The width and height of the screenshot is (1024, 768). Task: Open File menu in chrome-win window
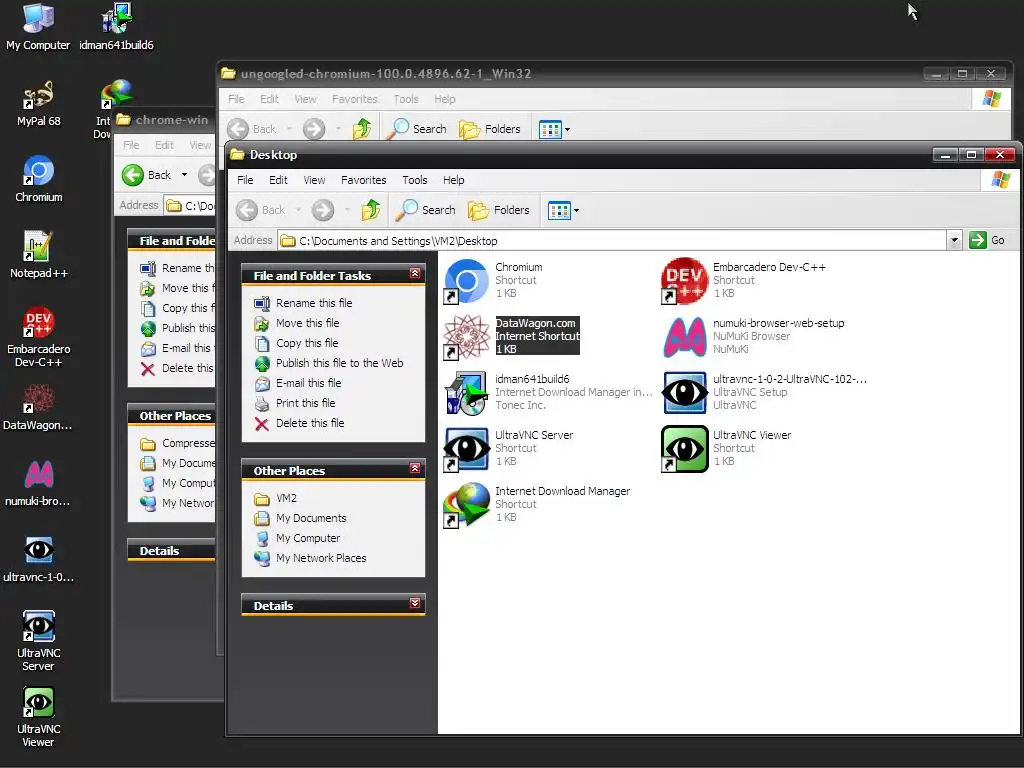pyautogui.click(x=131, y=145)
